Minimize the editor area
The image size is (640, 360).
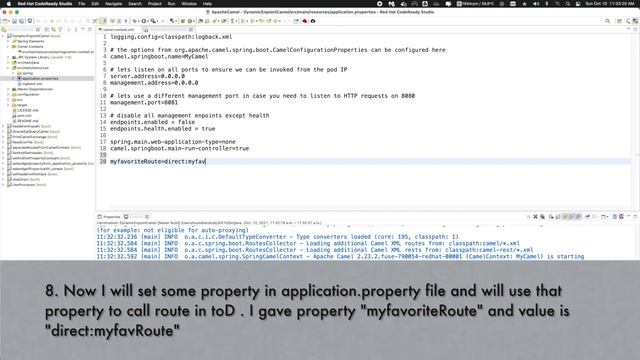click(629, 29)
